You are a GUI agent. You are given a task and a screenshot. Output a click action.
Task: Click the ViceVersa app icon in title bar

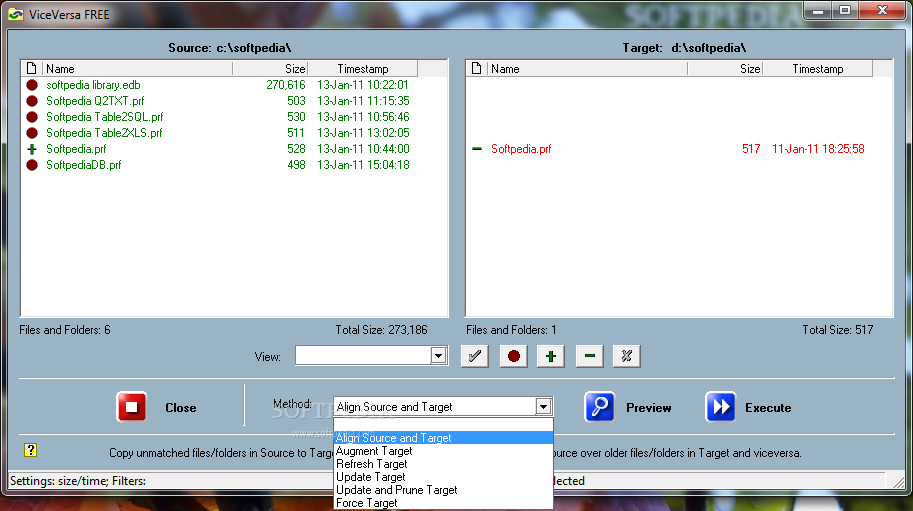pyautogui.click(x=16, y=15)
